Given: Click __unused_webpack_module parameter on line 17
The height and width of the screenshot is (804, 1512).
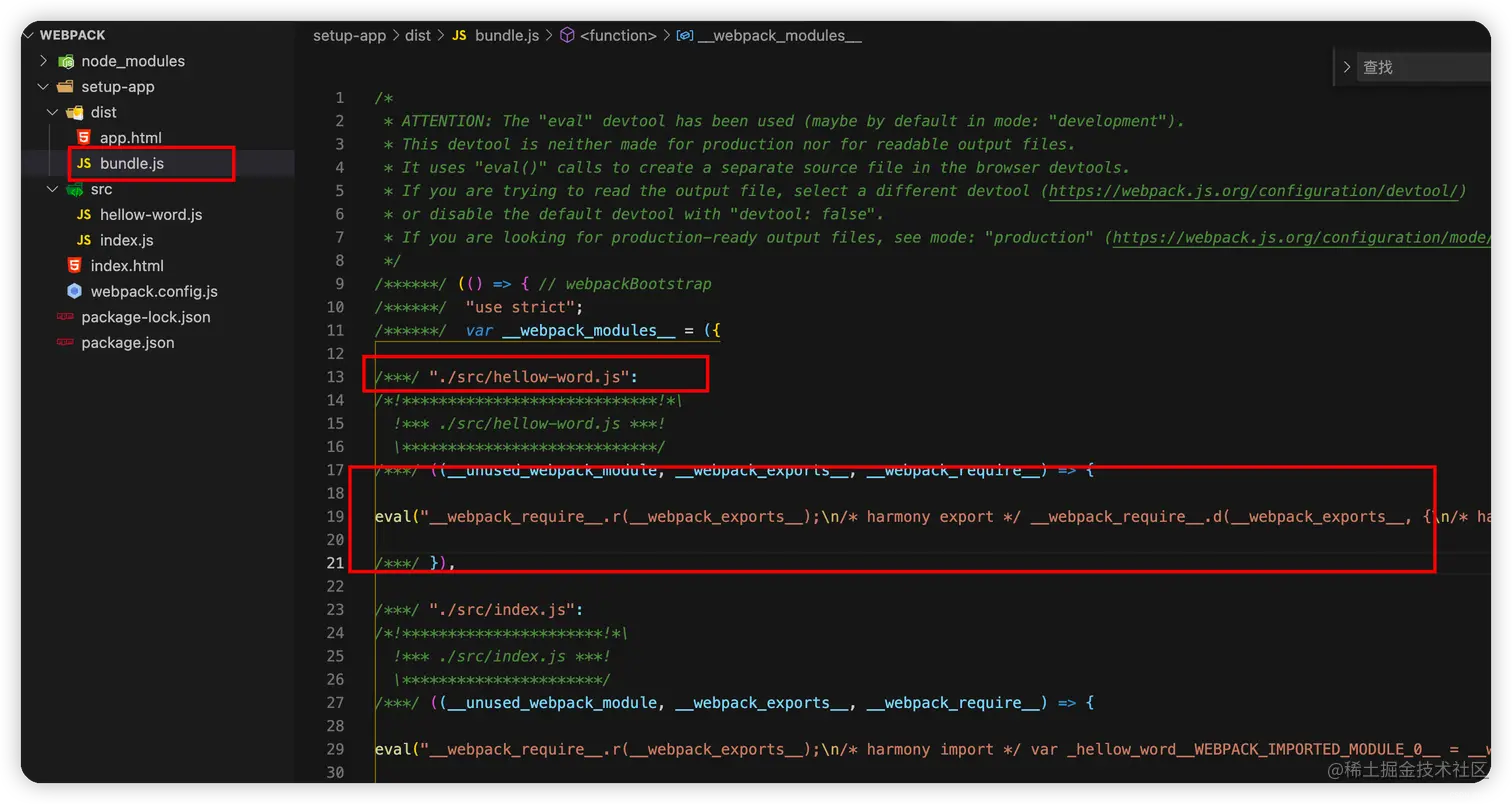Looking at the screenshot, I should click(x=553, y=470).
